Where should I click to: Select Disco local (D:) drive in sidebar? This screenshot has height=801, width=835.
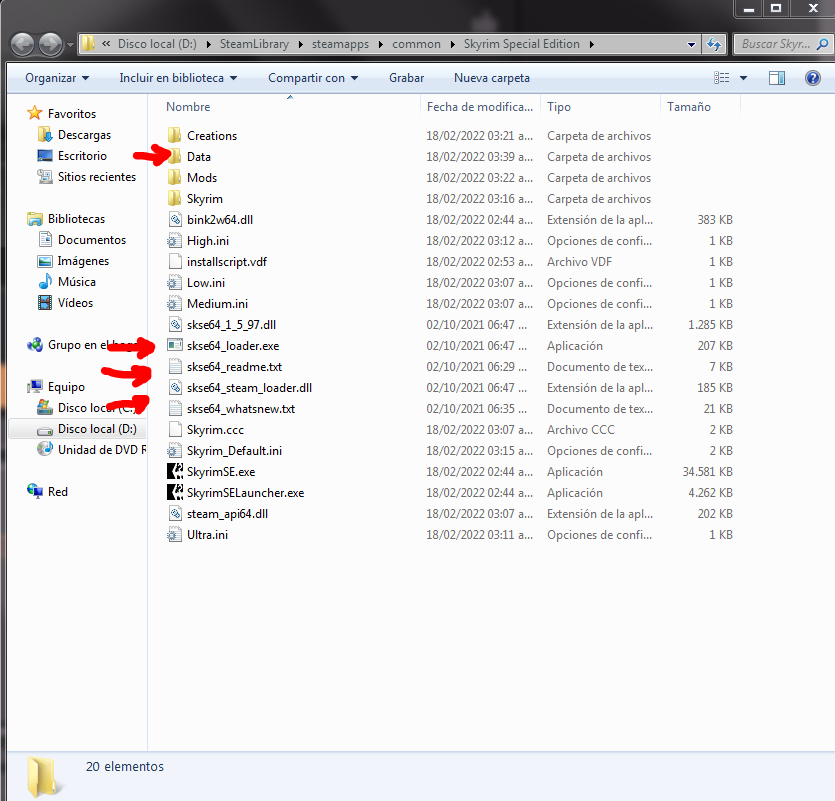(x=97, y=429)
